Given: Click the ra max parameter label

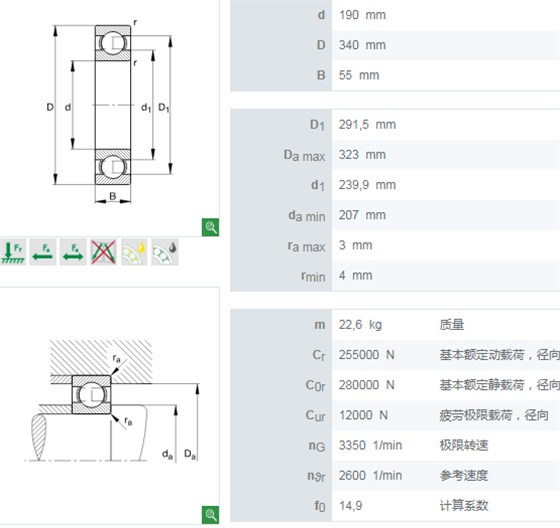Looking at the screenshot, I should [x=306, y=246].
